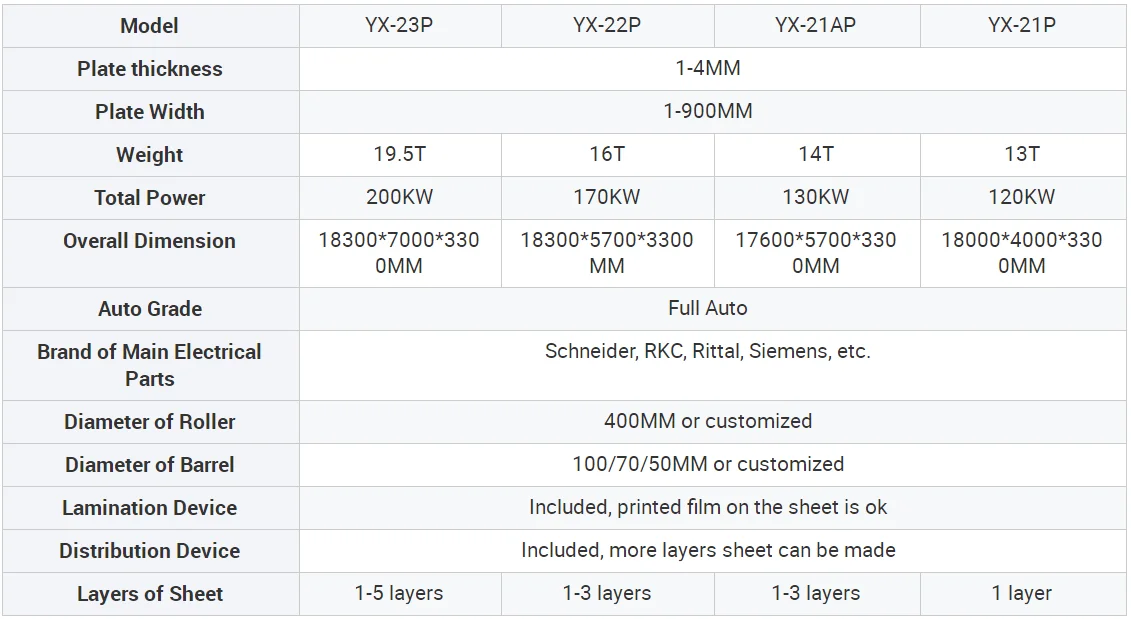Click the 19.5T weight cell
This screenshot has width=1131, height=619.
tap(399, 154)
